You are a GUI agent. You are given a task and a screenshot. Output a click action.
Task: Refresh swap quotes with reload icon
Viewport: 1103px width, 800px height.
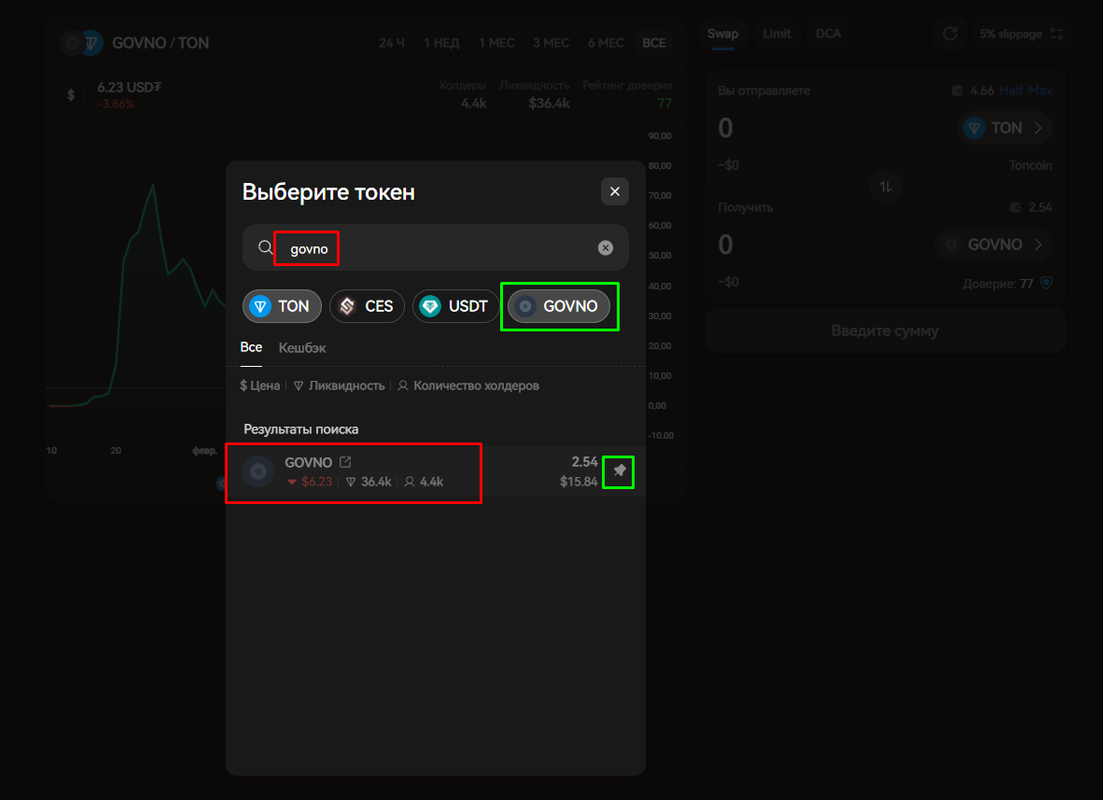coord(950,34)
